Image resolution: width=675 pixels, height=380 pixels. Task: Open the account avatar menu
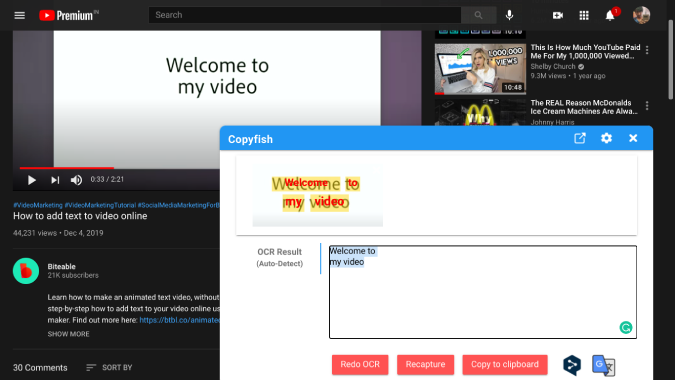pos(641,15)
